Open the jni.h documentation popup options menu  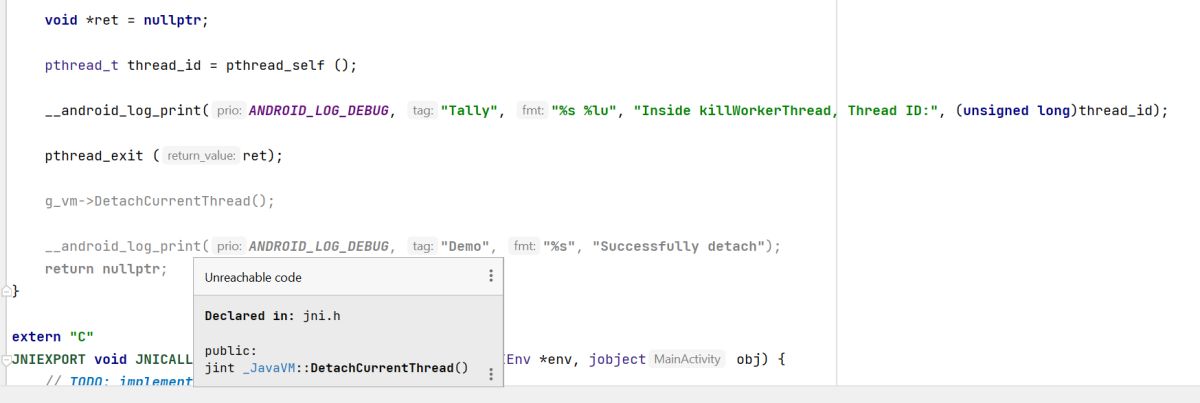pos(490,374)
